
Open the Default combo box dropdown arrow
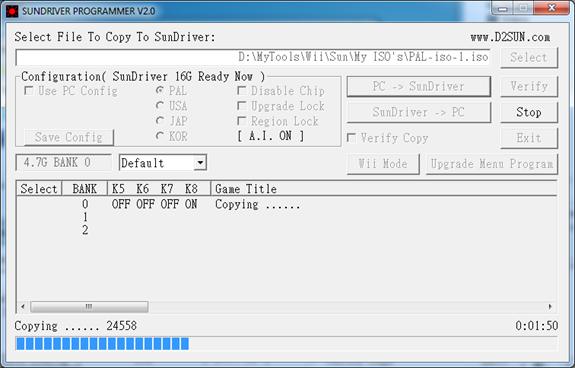tap(200, 162)
